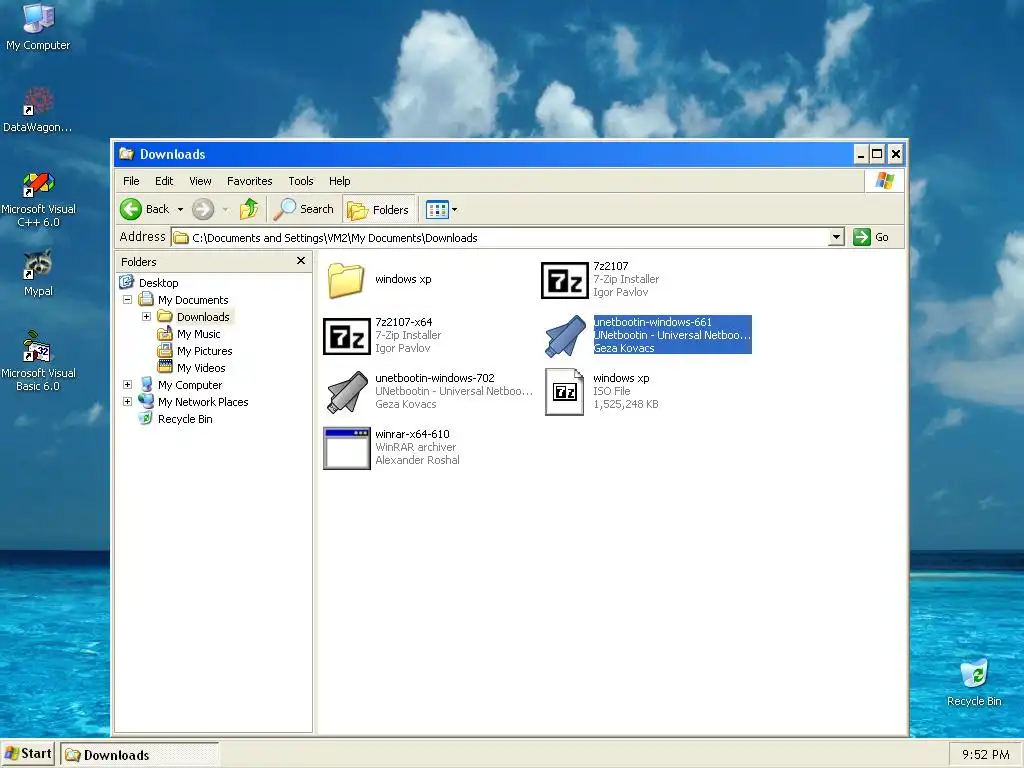Maximize the Downloads window

point(878,154)
